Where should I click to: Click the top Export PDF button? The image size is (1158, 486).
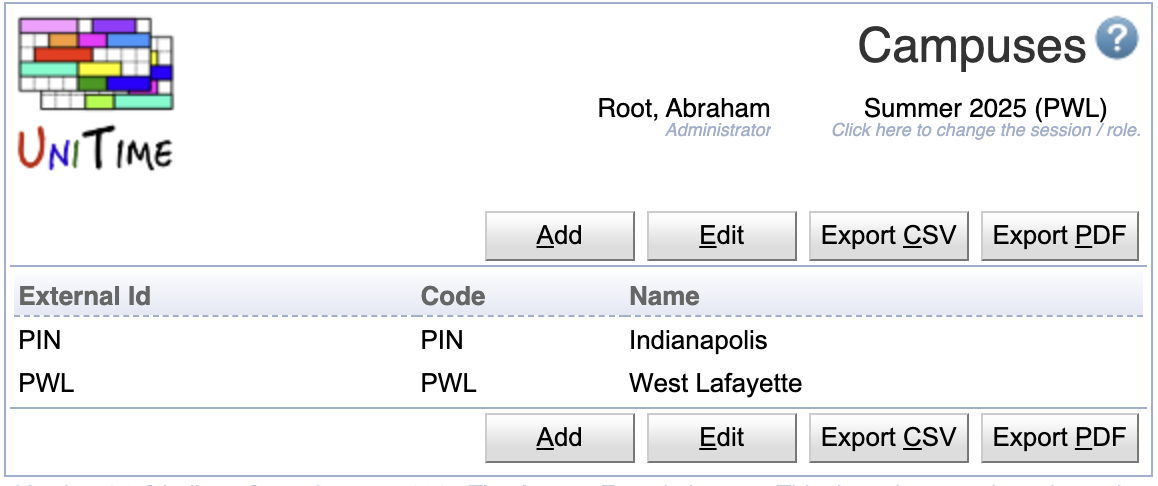[1060, 236]
